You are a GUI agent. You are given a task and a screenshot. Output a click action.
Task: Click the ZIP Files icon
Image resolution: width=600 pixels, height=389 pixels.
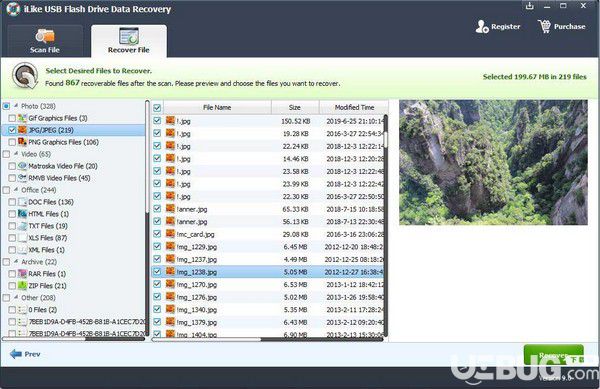pos(23,286)
